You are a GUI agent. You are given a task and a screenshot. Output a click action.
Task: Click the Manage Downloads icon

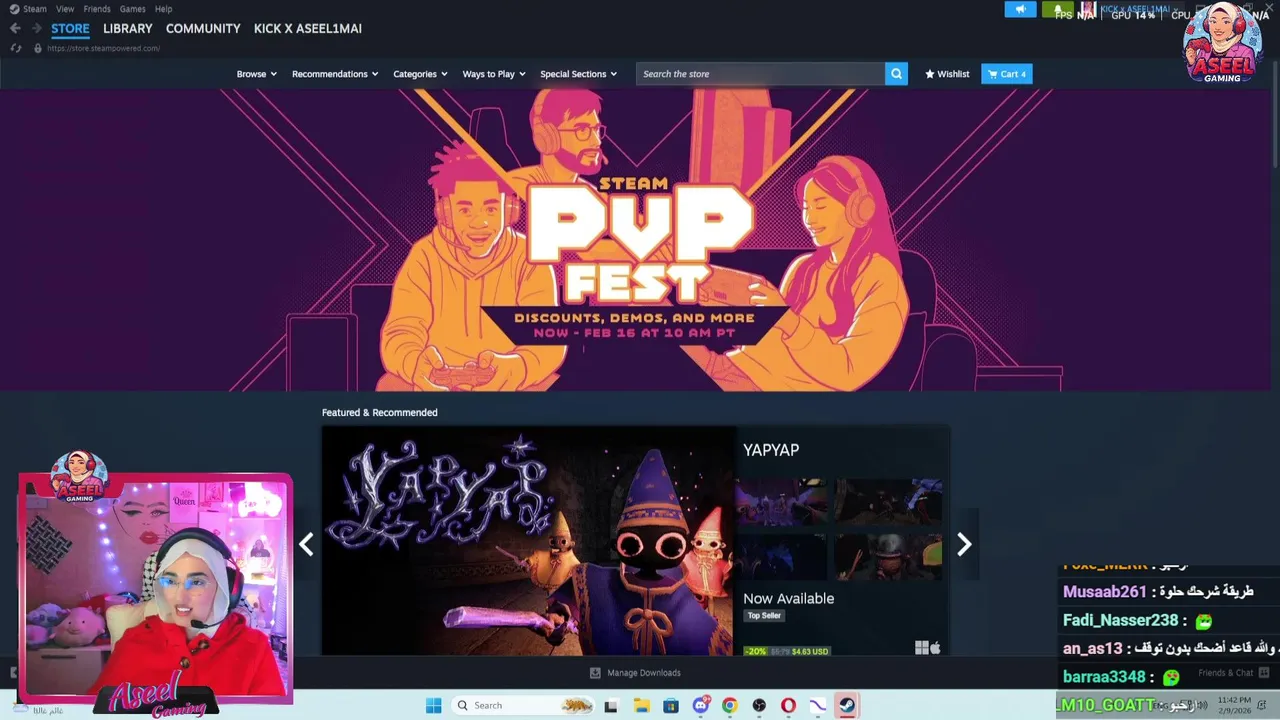click(x=595, y=673)
